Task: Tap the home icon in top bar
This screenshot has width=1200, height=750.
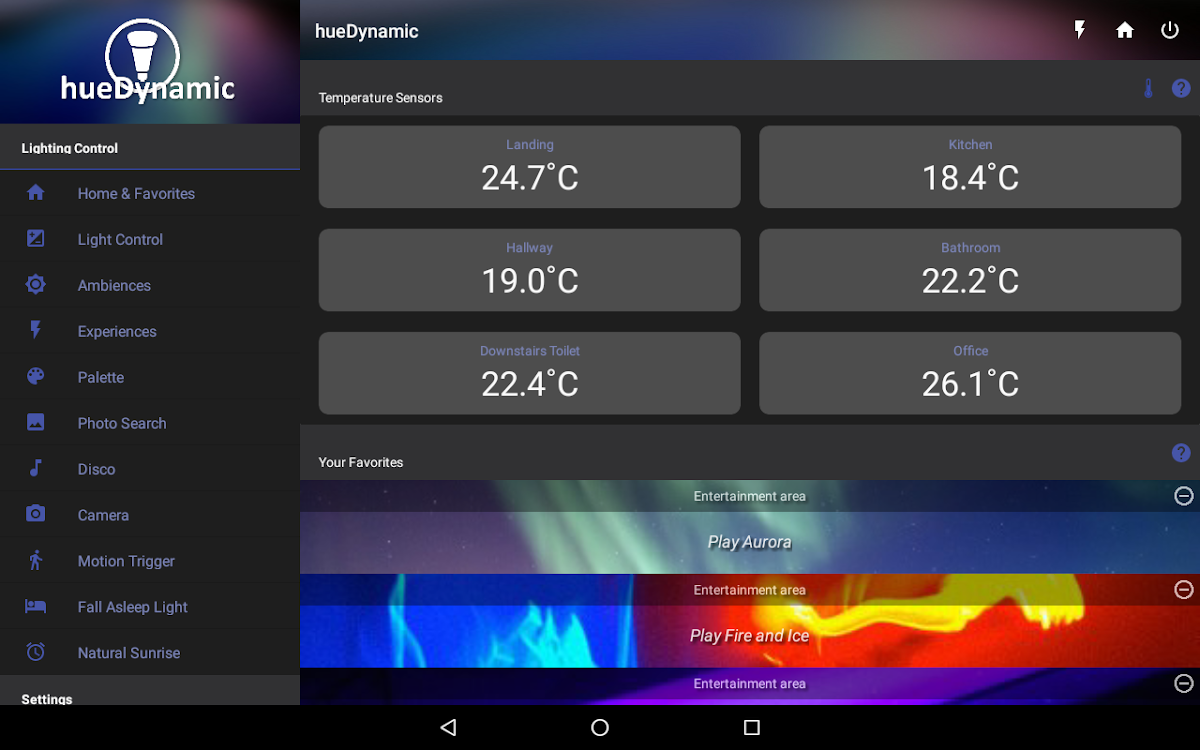Action: pos(1125,30)
